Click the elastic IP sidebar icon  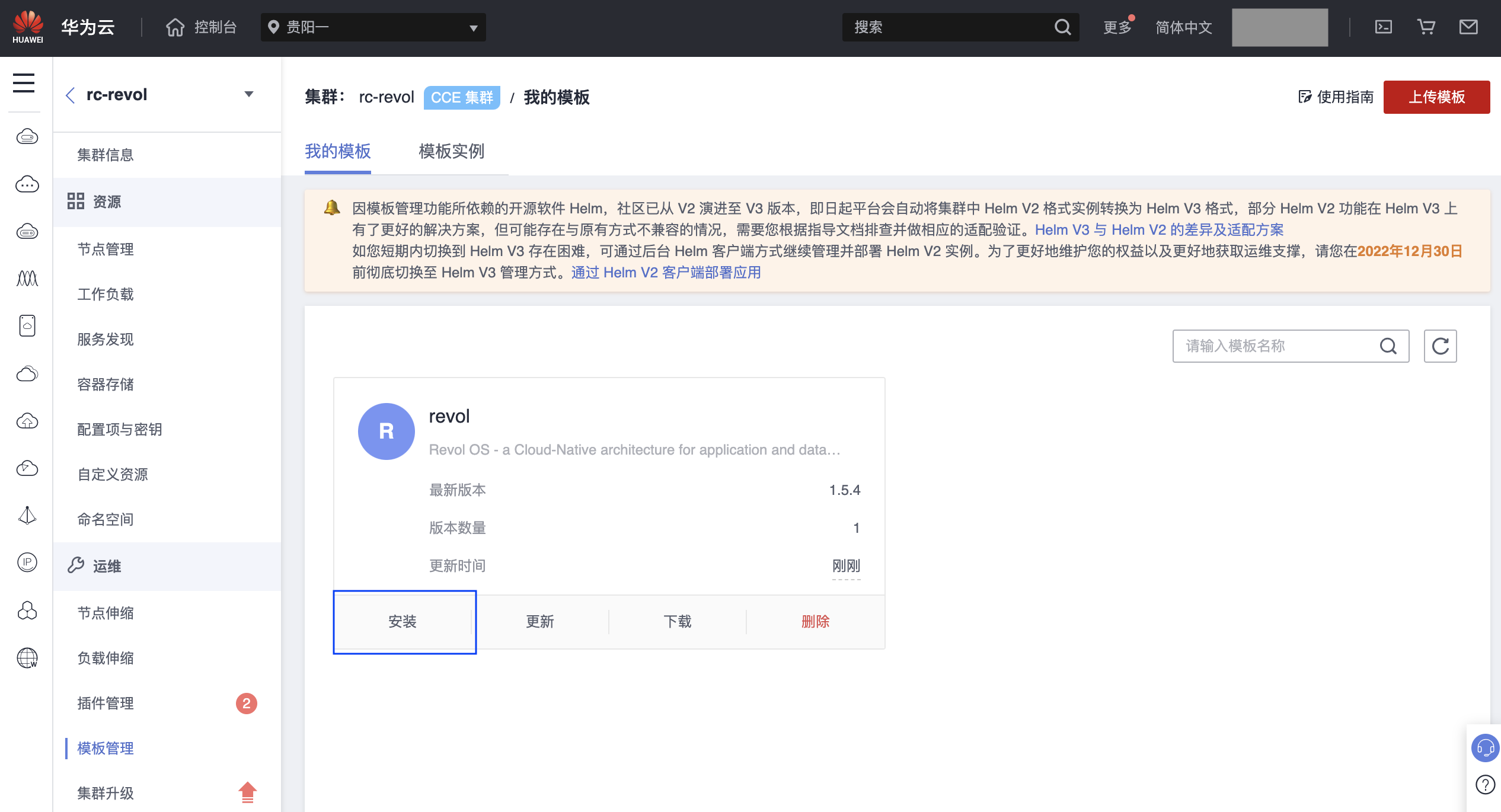tap(27, 562)
